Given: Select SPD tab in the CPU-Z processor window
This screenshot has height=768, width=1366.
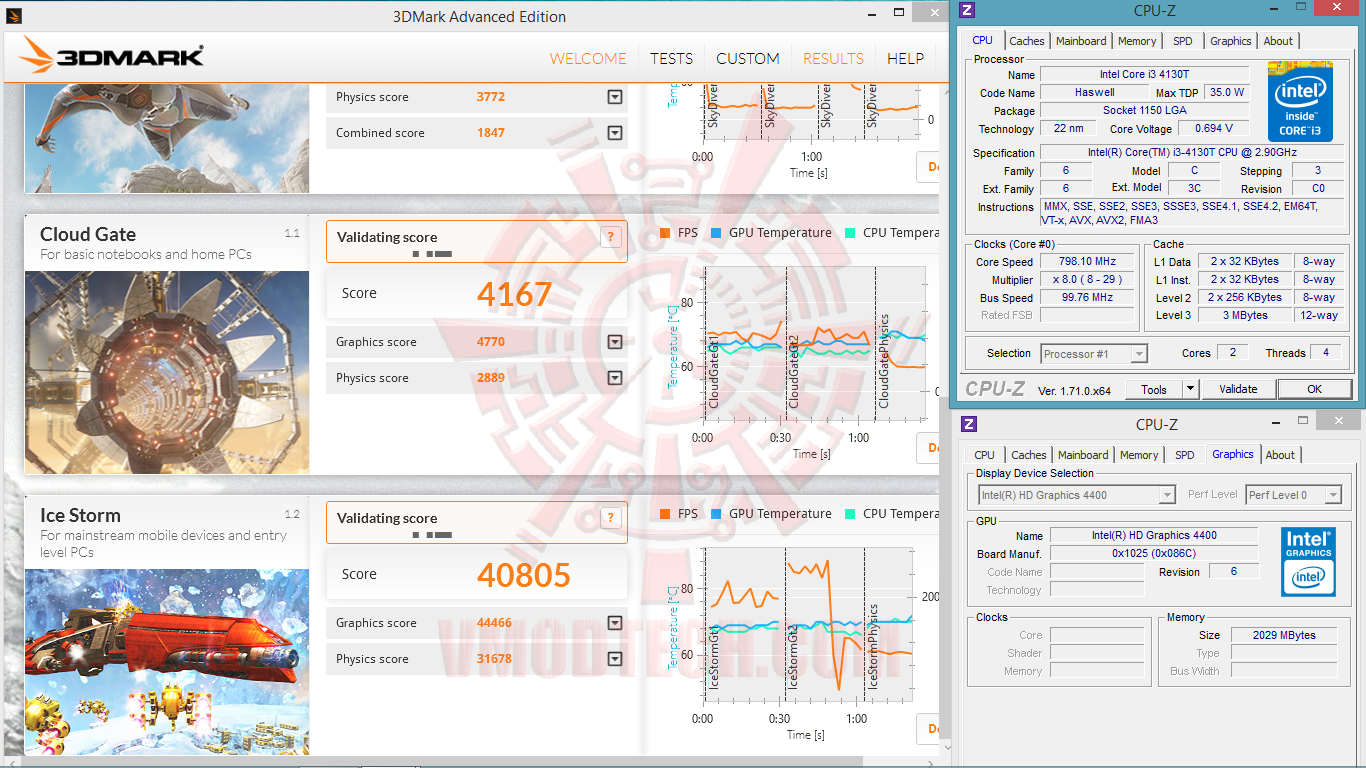Looking at the screenshot, I should click(1183, 41).
